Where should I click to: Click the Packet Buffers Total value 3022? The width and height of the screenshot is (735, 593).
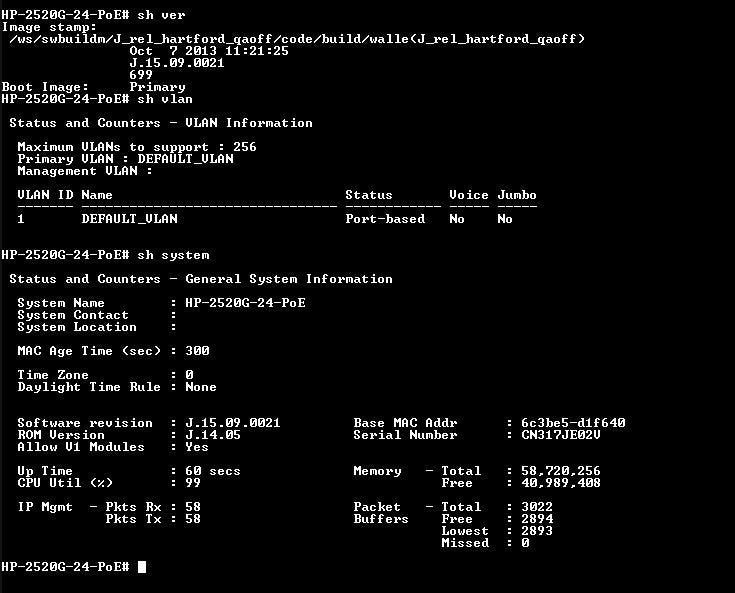[x=537, y=507]
